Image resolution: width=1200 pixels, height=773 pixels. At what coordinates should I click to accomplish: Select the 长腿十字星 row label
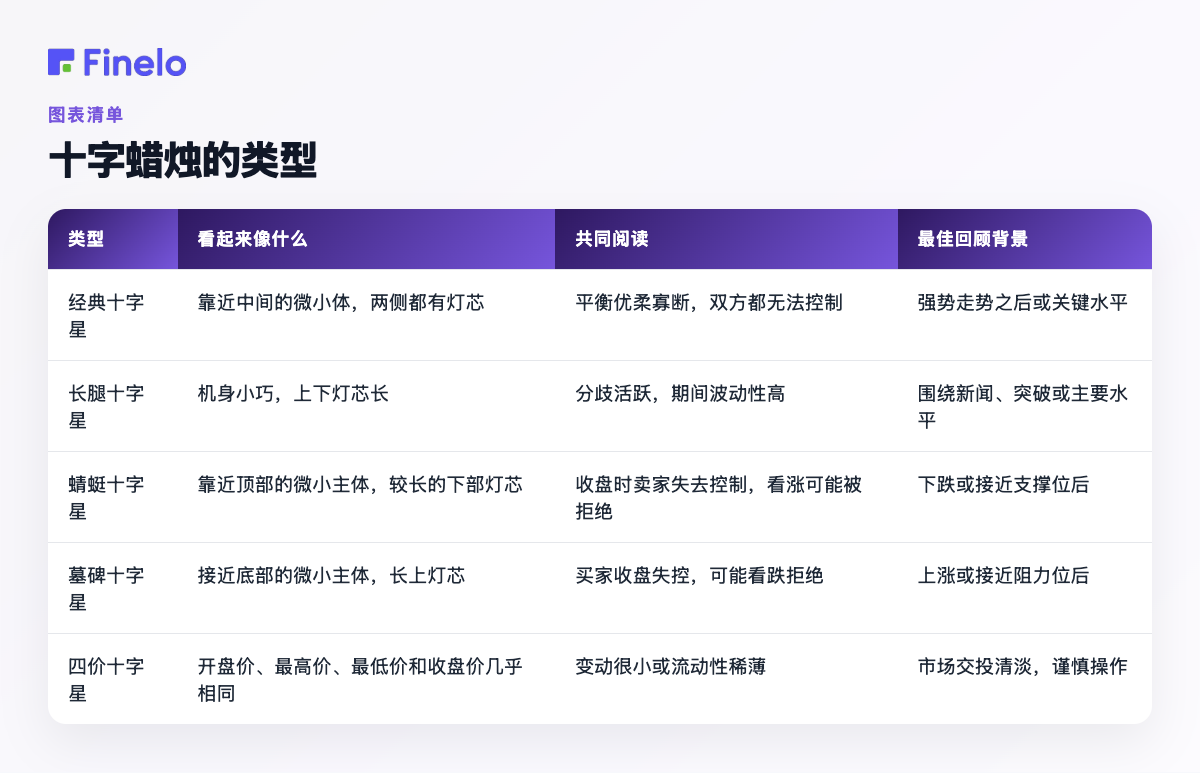pyautogui.click(x=106, y=406)
